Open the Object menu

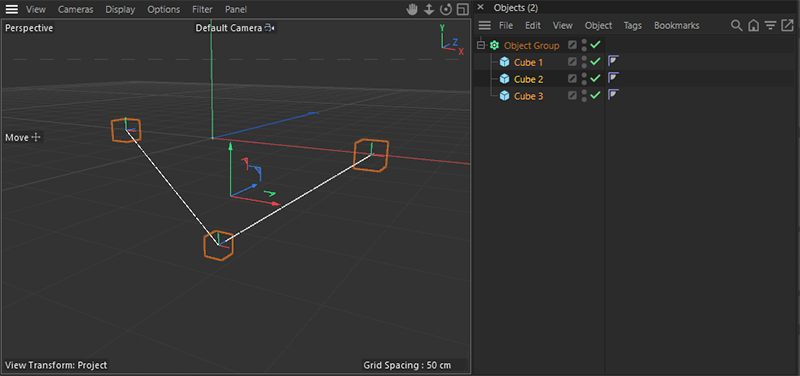pyautogui.click(x=598, y=26)
